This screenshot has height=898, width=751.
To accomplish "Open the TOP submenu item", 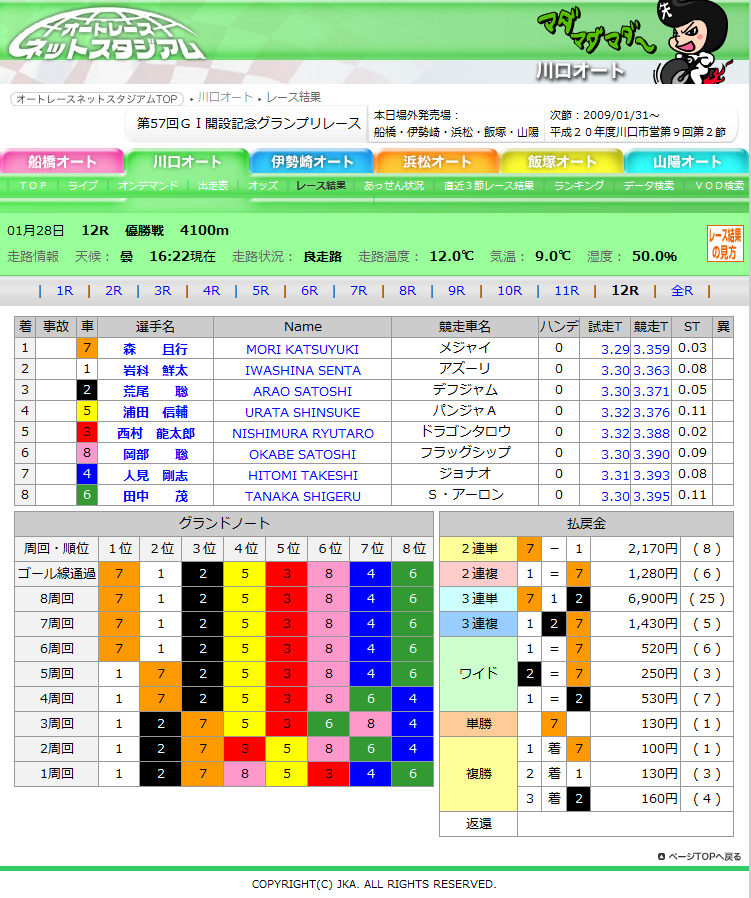I will click(x=33, y=186).
